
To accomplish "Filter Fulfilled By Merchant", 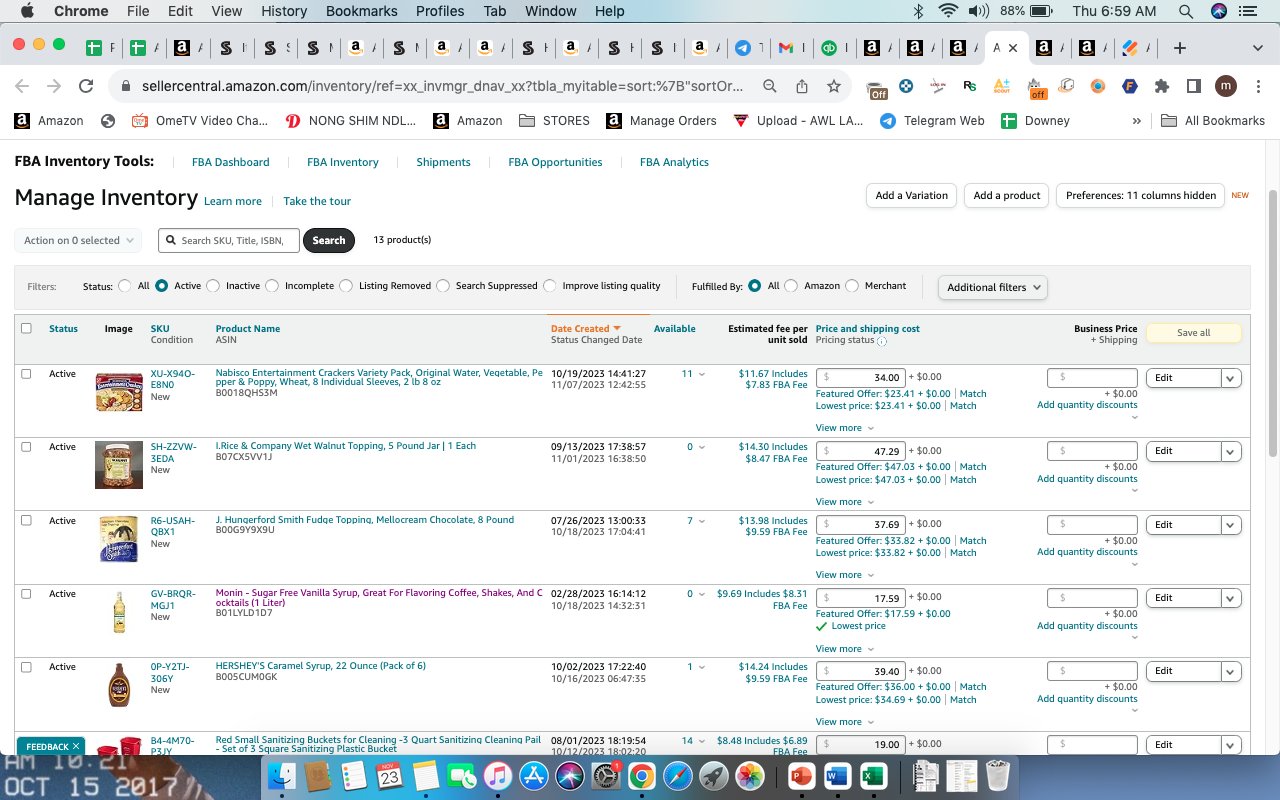I will click(x=852, y=286).
